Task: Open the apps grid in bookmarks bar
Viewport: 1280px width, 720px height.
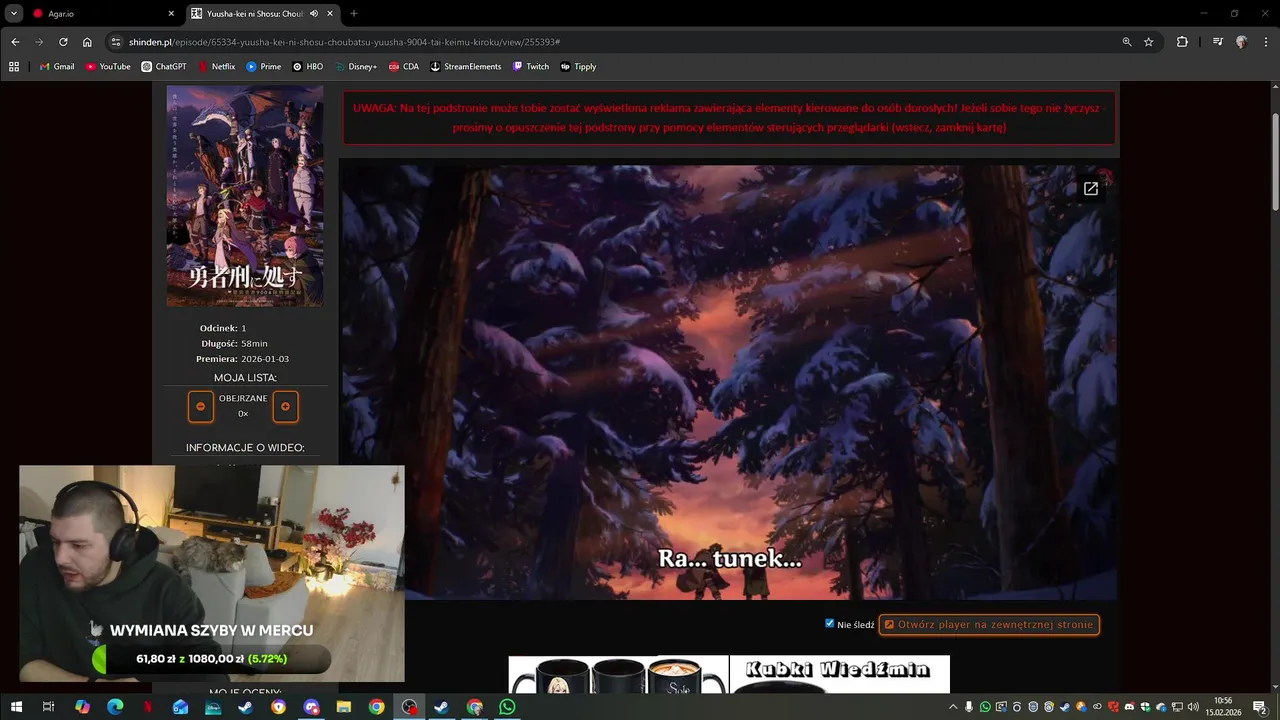Action: [14, 67]
